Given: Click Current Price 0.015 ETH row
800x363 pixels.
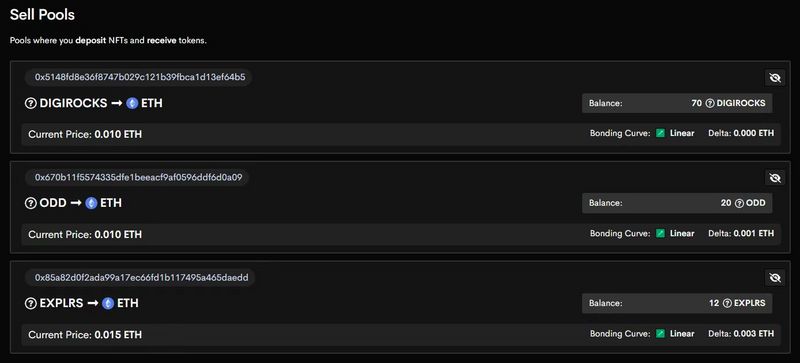Looking at the screenshot, I should tap(401, 335).
